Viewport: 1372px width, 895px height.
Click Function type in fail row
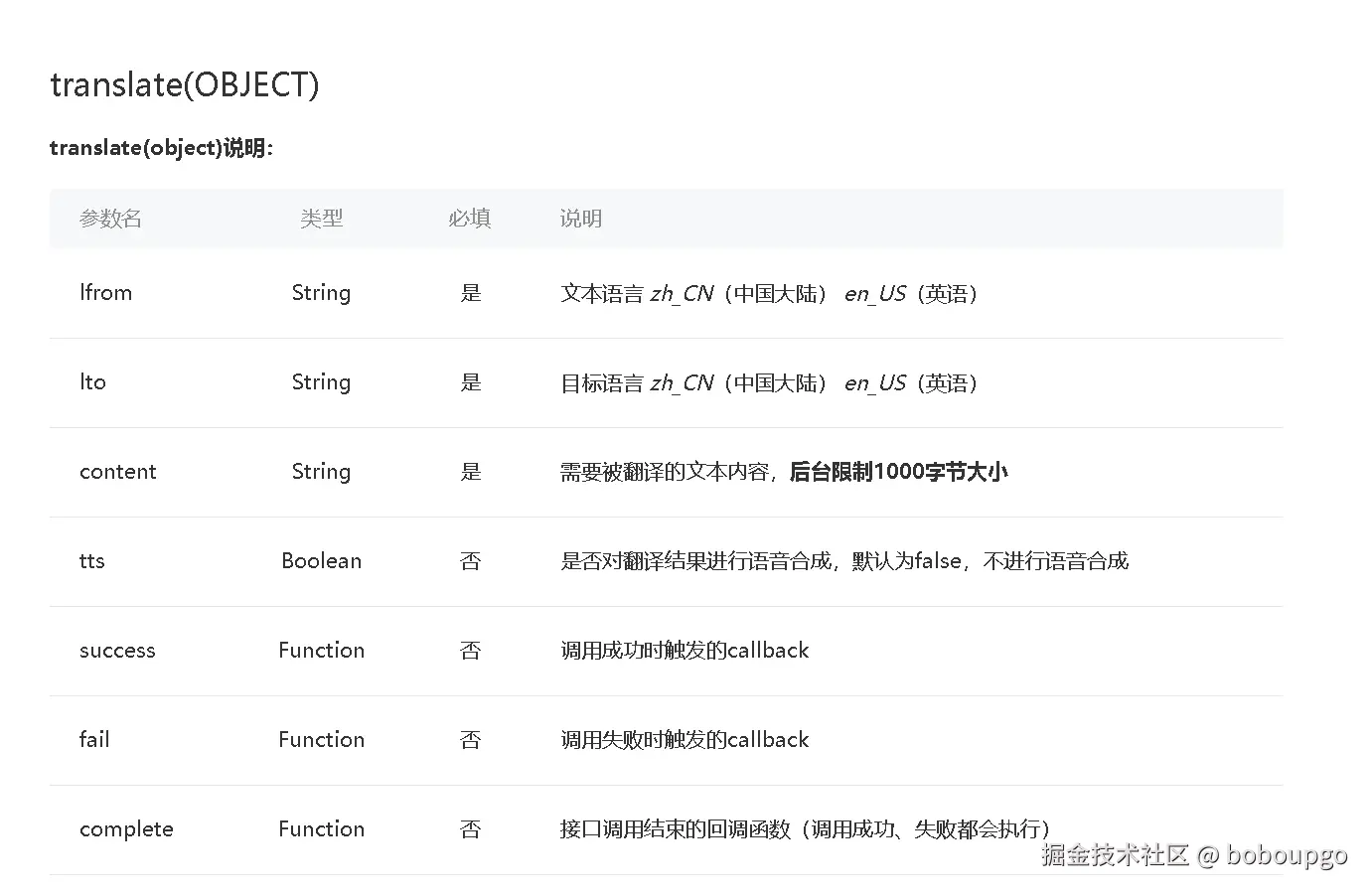click(321, 740)
